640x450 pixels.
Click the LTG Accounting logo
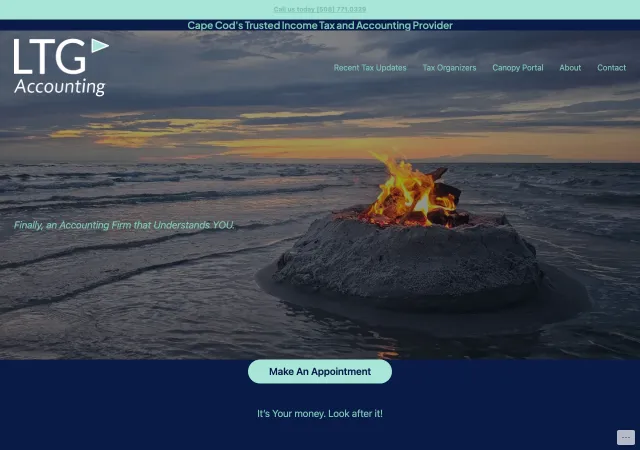[x=61, y=67]
